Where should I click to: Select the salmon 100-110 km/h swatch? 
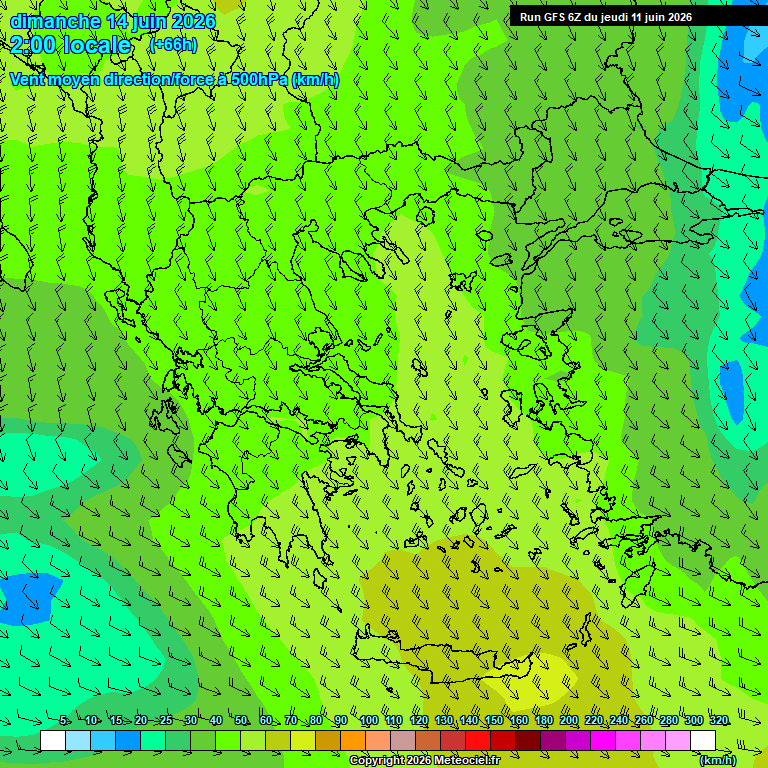coord(378,740)
